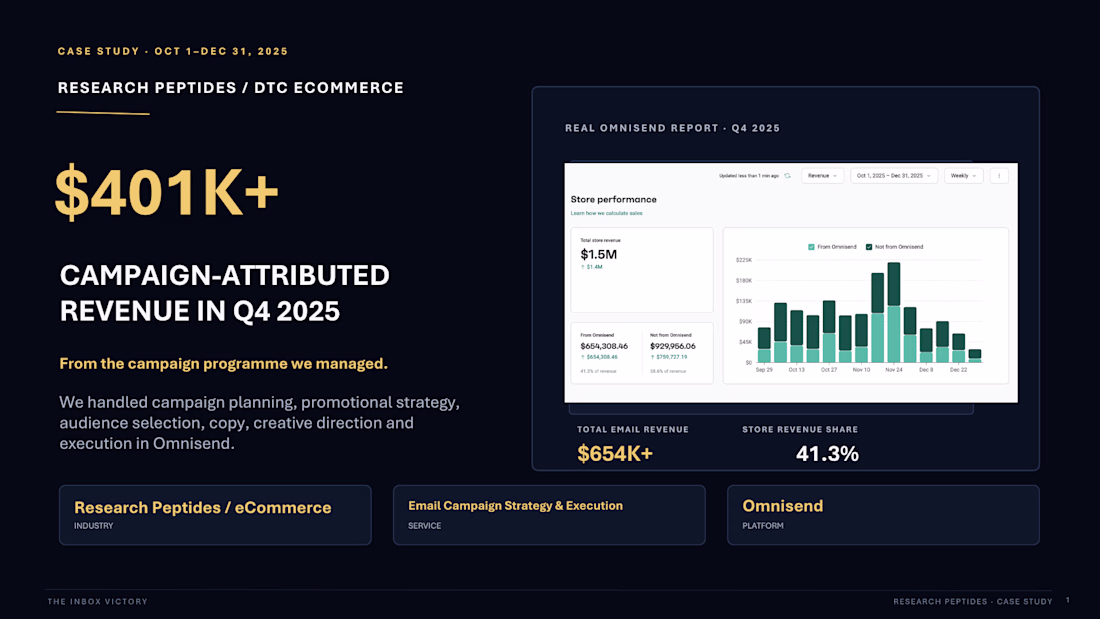This screenshot has width=1100, height=619.
Task: Select the $654,308.46 From Omnisend amount
Action: pyautogui.click(x=604, y=346)
